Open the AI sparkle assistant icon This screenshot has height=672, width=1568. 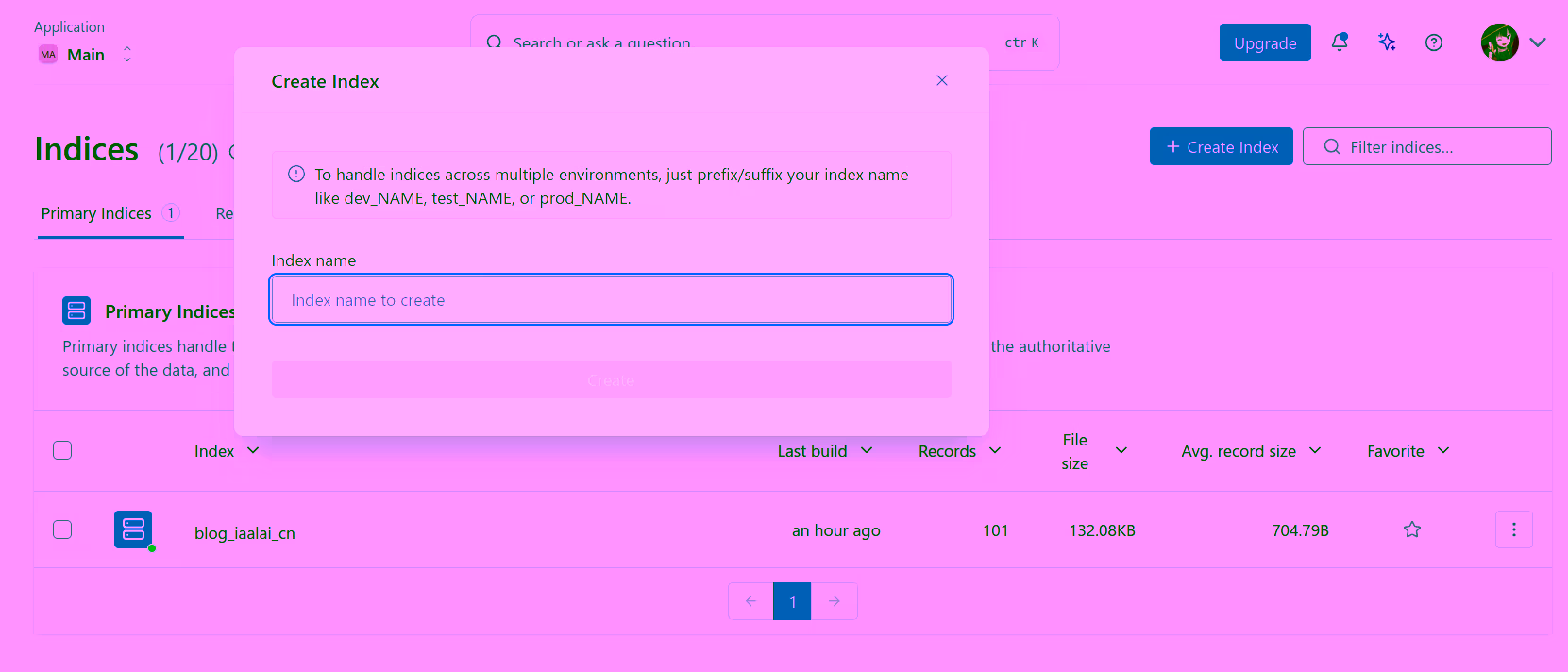1387,42
